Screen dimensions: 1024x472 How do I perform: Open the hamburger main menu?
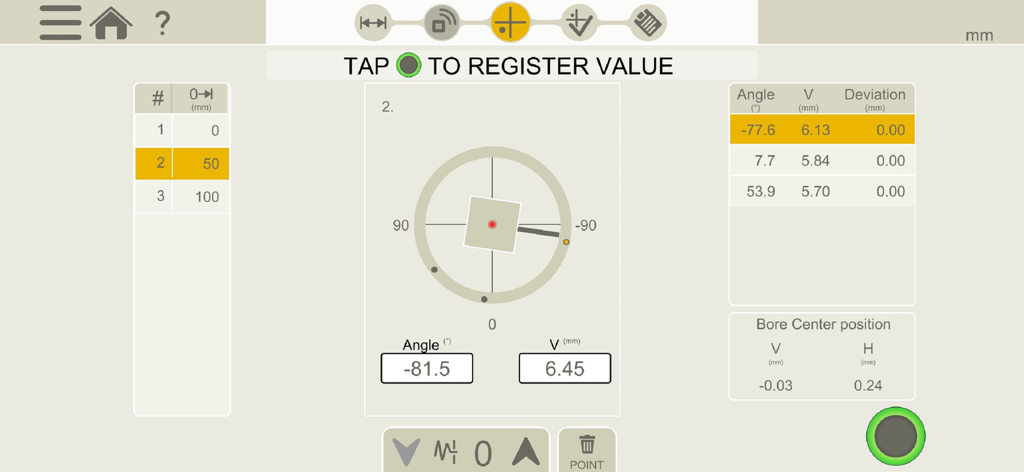[60, 23]
